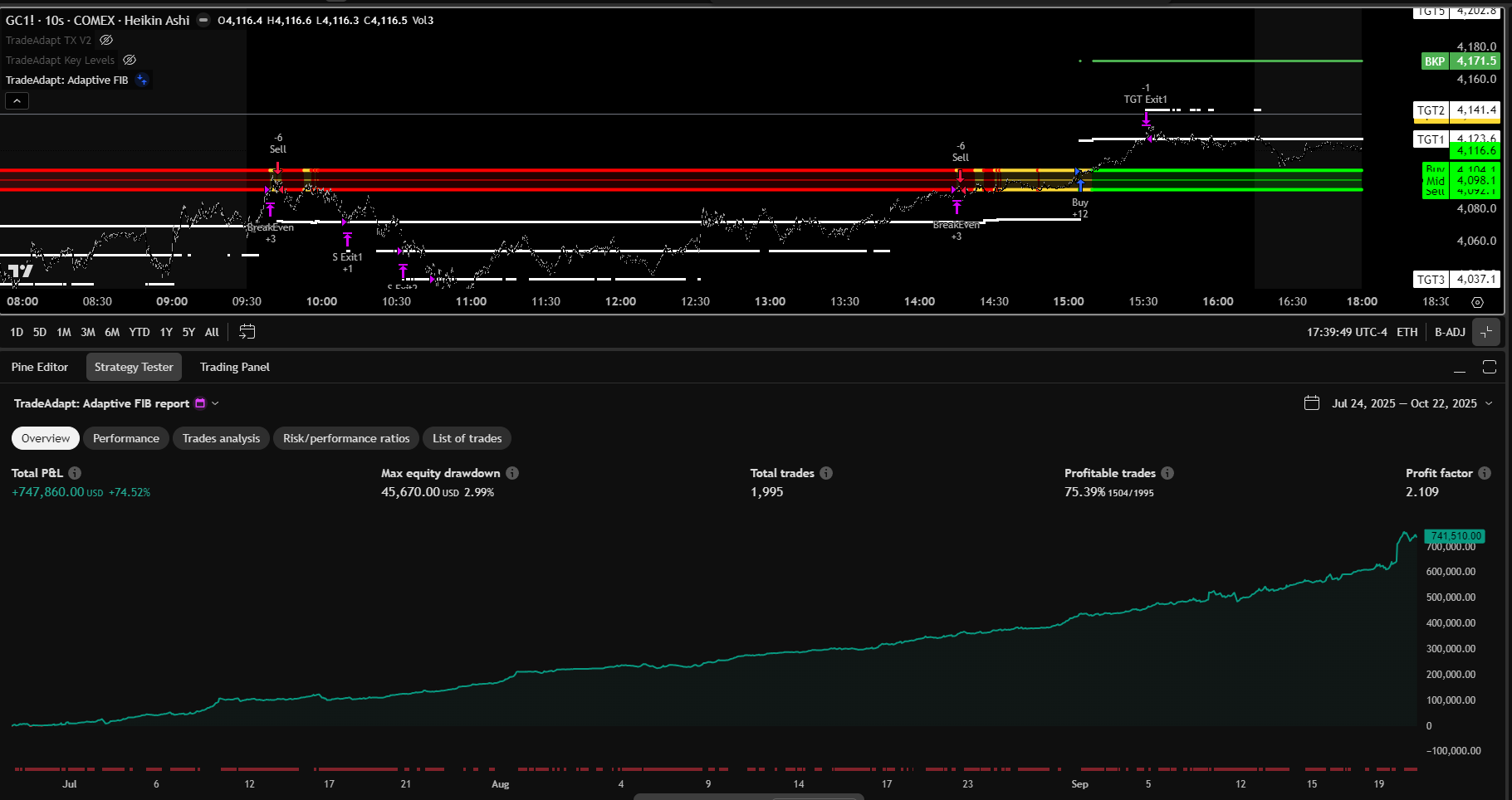This screenshot has width=1512, height=800.
Task: Click the TradingView logo on the chart
Action: pyautogui.click(x=22, y=271)
